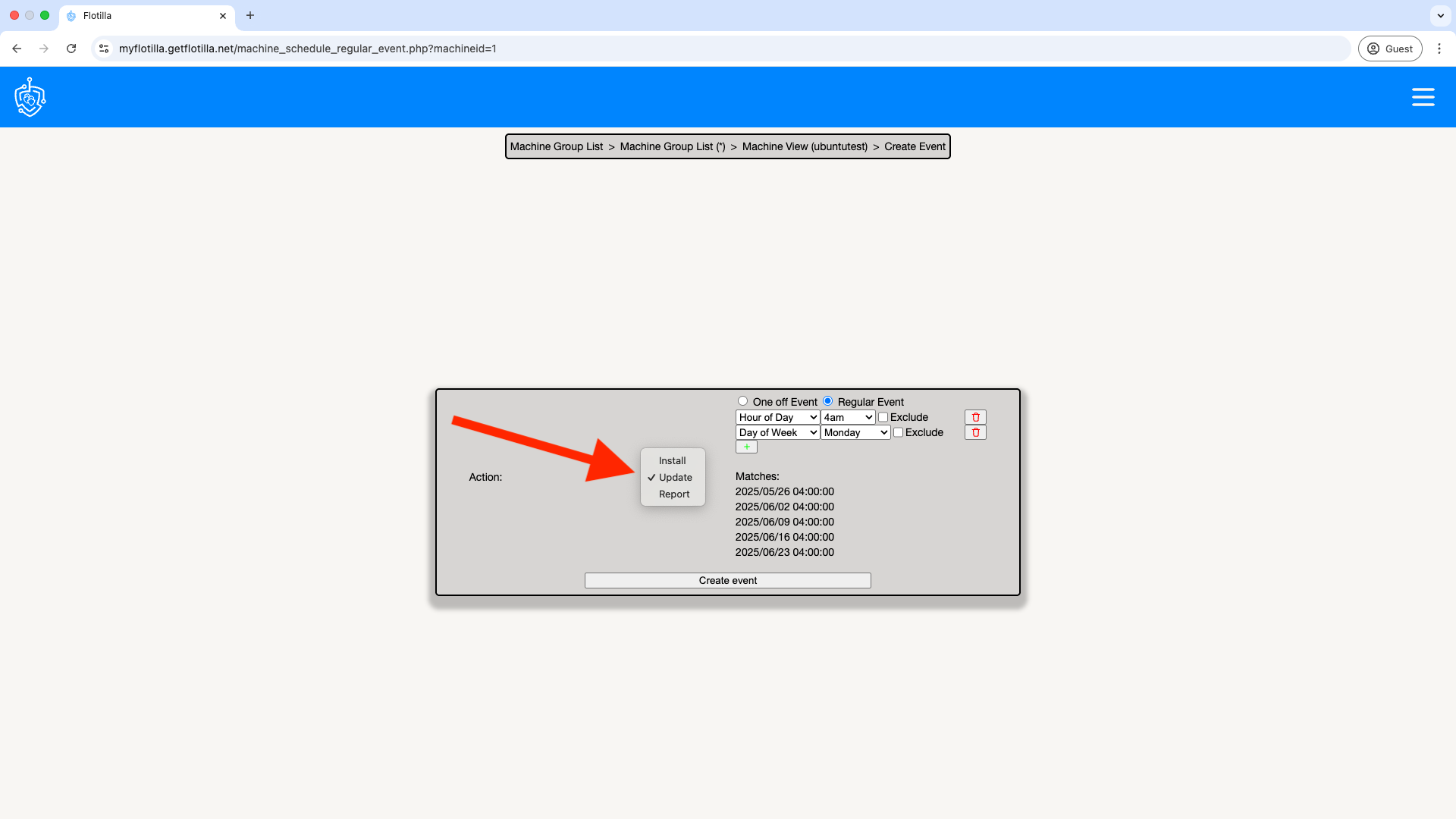Open the 4am value dropdown
Image resolution: width=1456 pixels, height=819 pixels.
tap(848, 417)
